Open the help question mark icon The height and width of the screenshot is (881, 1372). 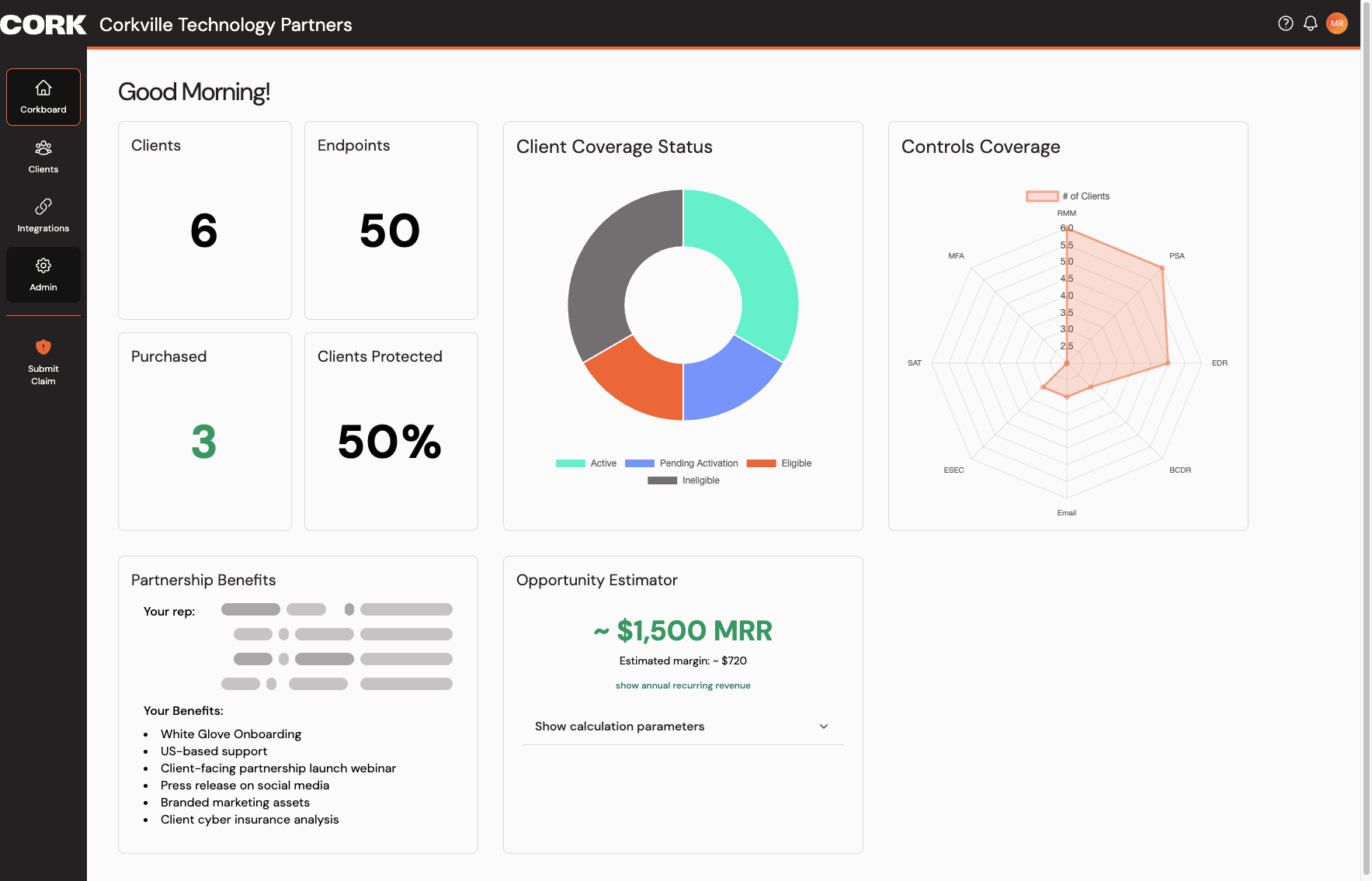(1286, 23)
